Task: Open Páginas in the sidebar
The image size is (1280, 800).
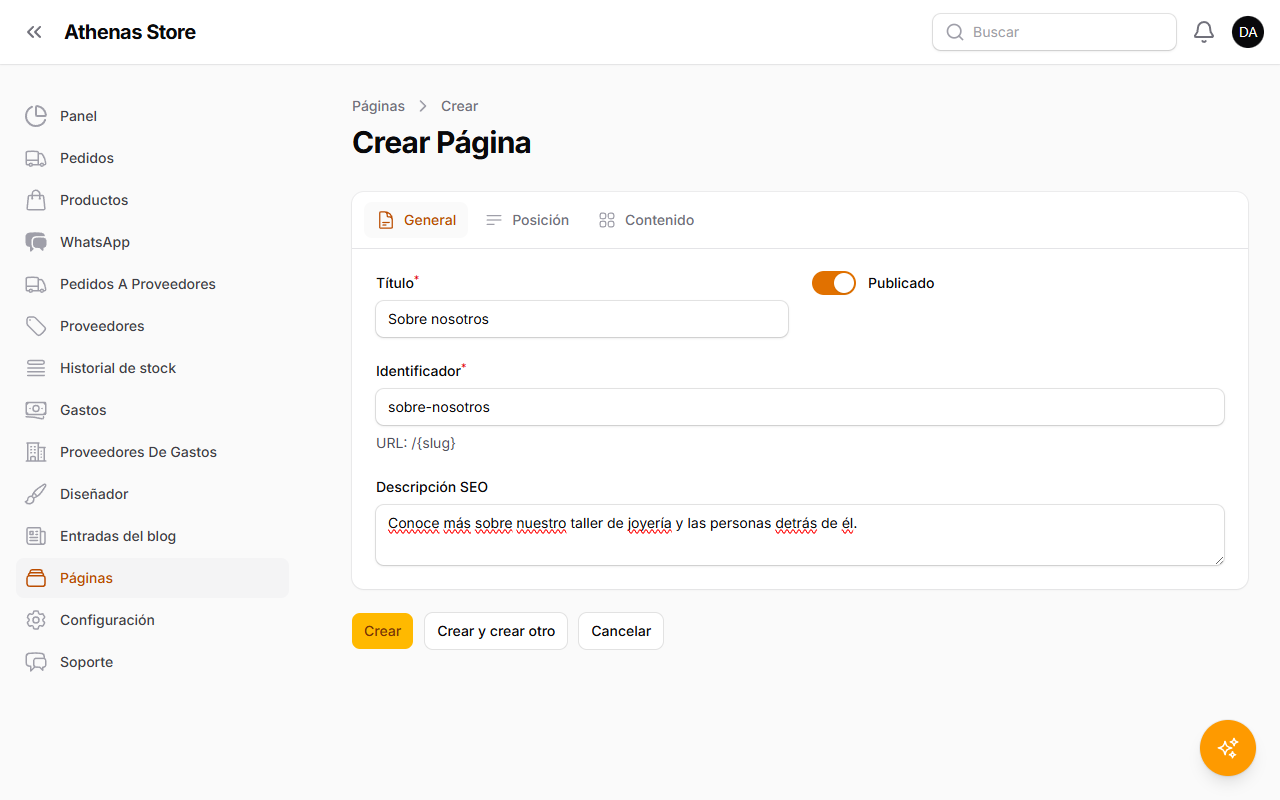Action: [x=152, y=578]
